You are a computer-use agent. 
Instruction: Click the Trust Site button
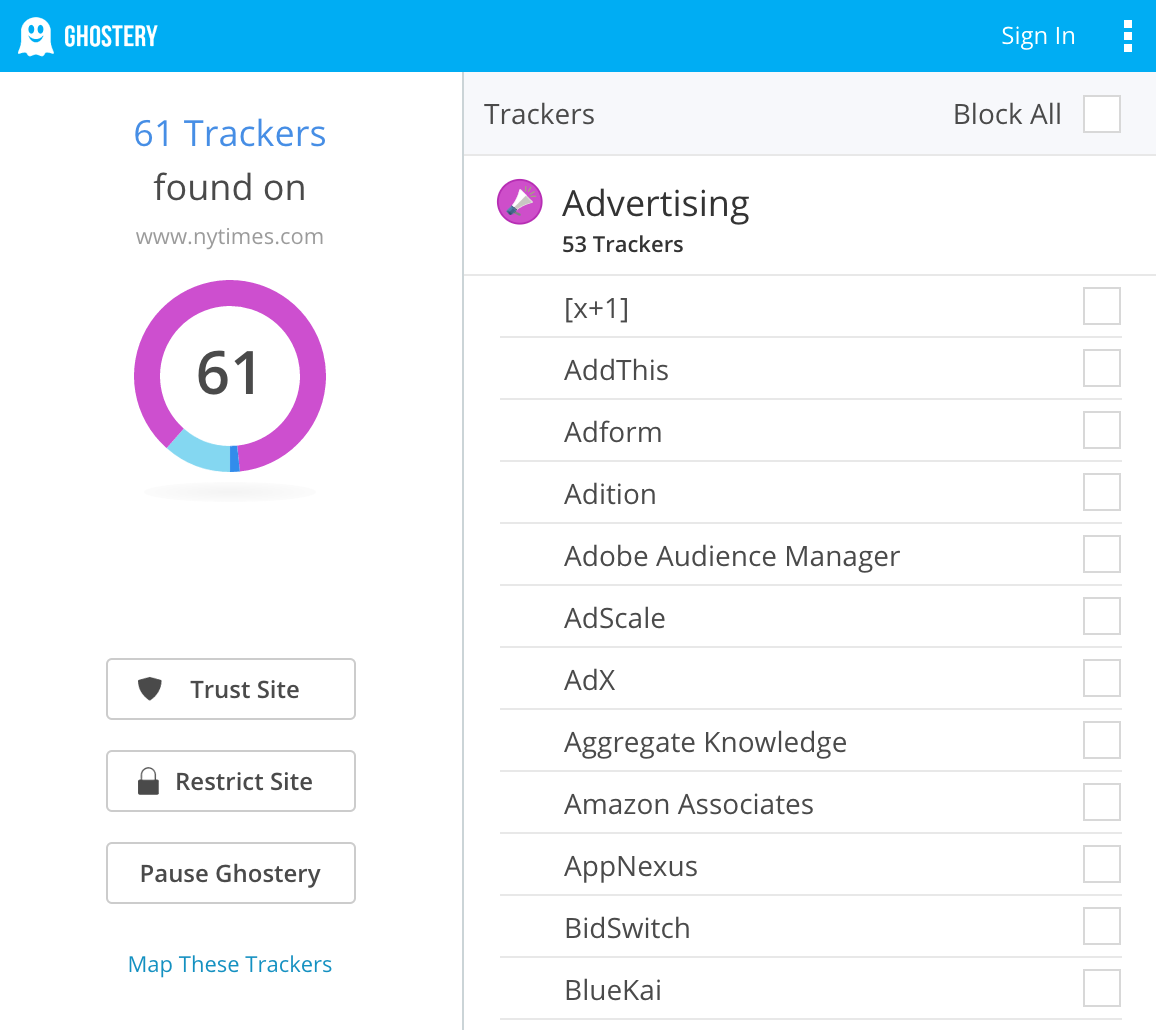[231, 689]
